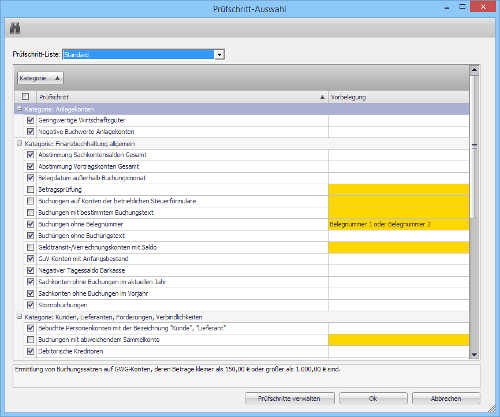500x417 pixels.
Task: Uncheck GuV-Konten mit Anfangsbestand
Action: tap(30, 259)
